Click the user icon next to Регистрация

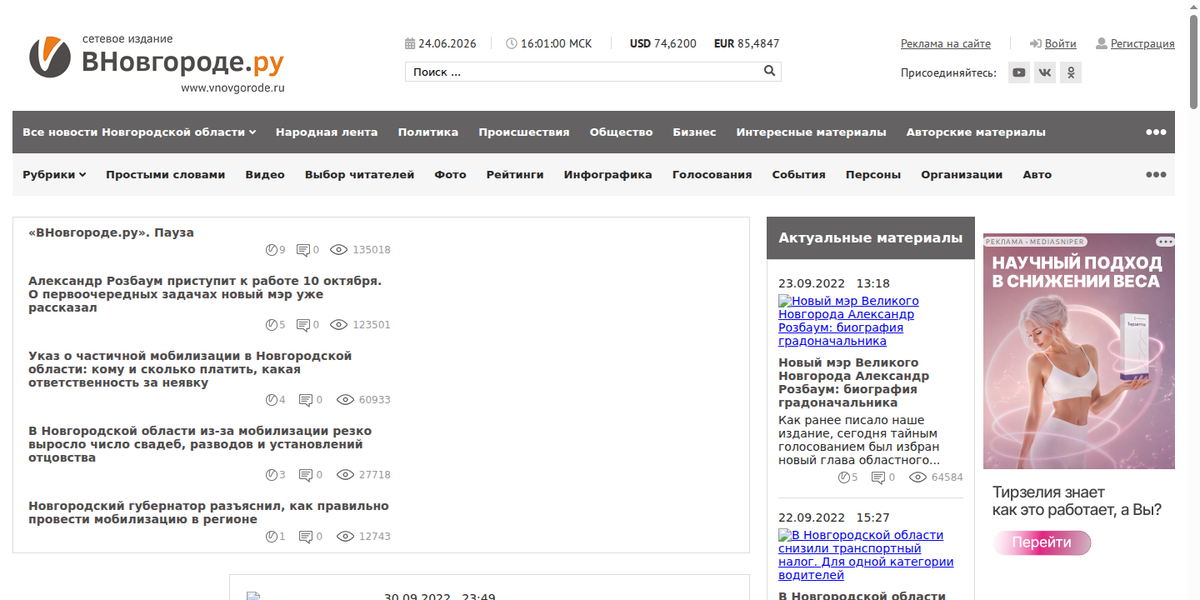coord(1102,44)
